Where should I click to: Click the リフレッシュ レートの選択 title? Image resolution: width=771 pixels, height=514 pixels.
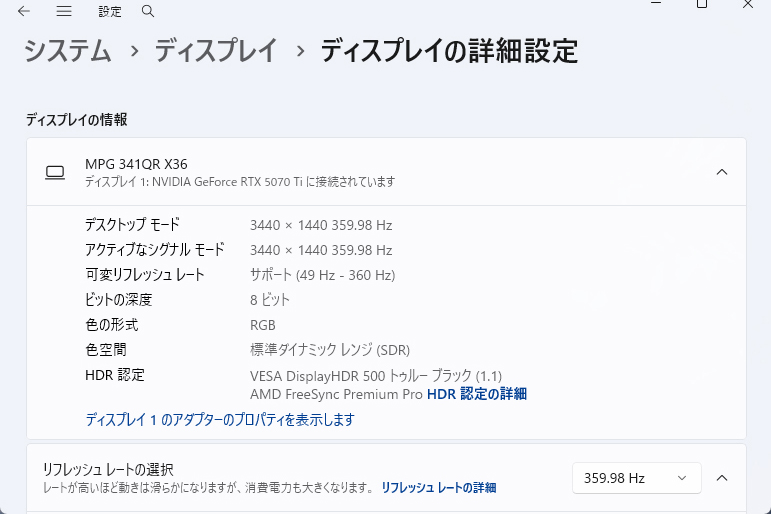pos(108,469)
